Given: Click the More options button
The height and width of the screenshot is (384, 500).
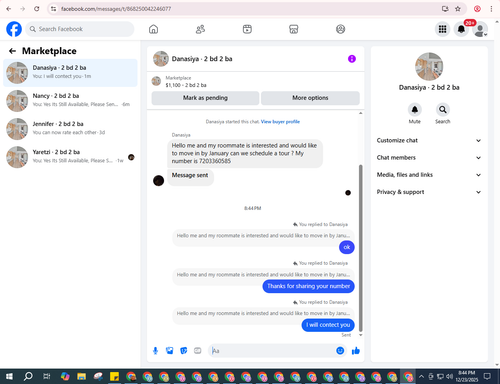Looking at the screenshot, I should click(x=310, y=98).
